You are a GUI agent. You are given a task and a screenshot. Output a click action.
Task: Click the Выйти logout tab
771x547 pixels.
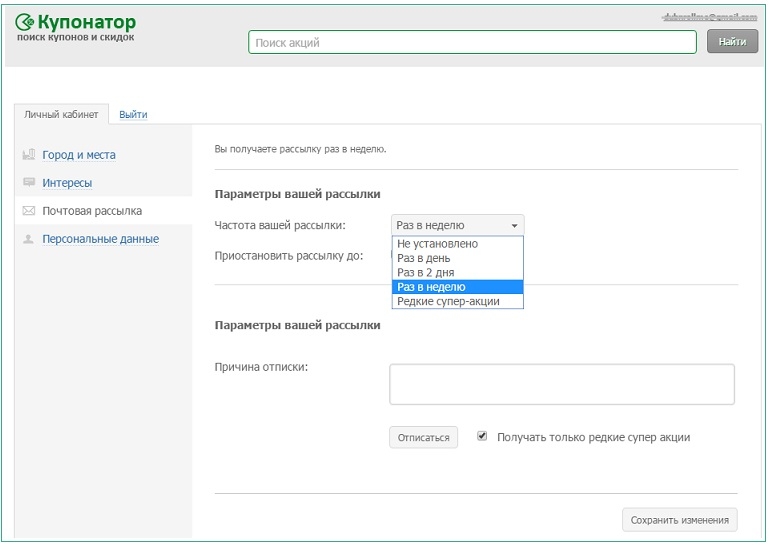tap(133, 114)
